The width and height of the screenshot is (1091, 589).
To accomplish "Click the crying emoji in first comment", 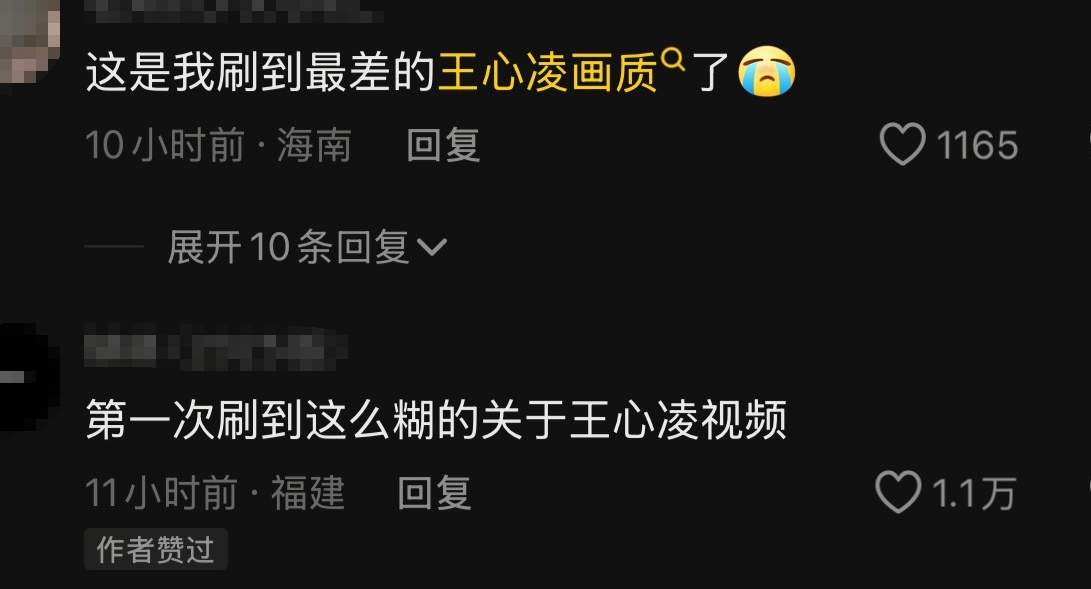I will (767, 71).
